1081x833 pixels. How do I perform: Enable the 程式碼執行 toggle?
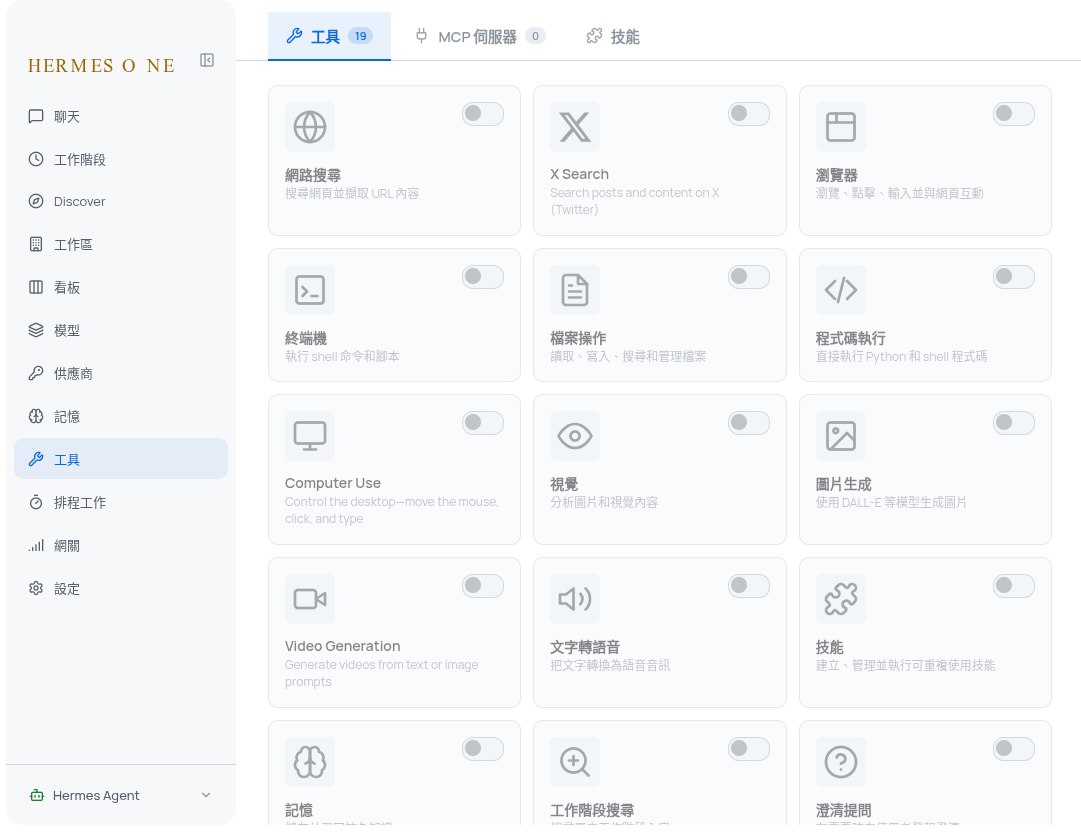pos(1013,277)
